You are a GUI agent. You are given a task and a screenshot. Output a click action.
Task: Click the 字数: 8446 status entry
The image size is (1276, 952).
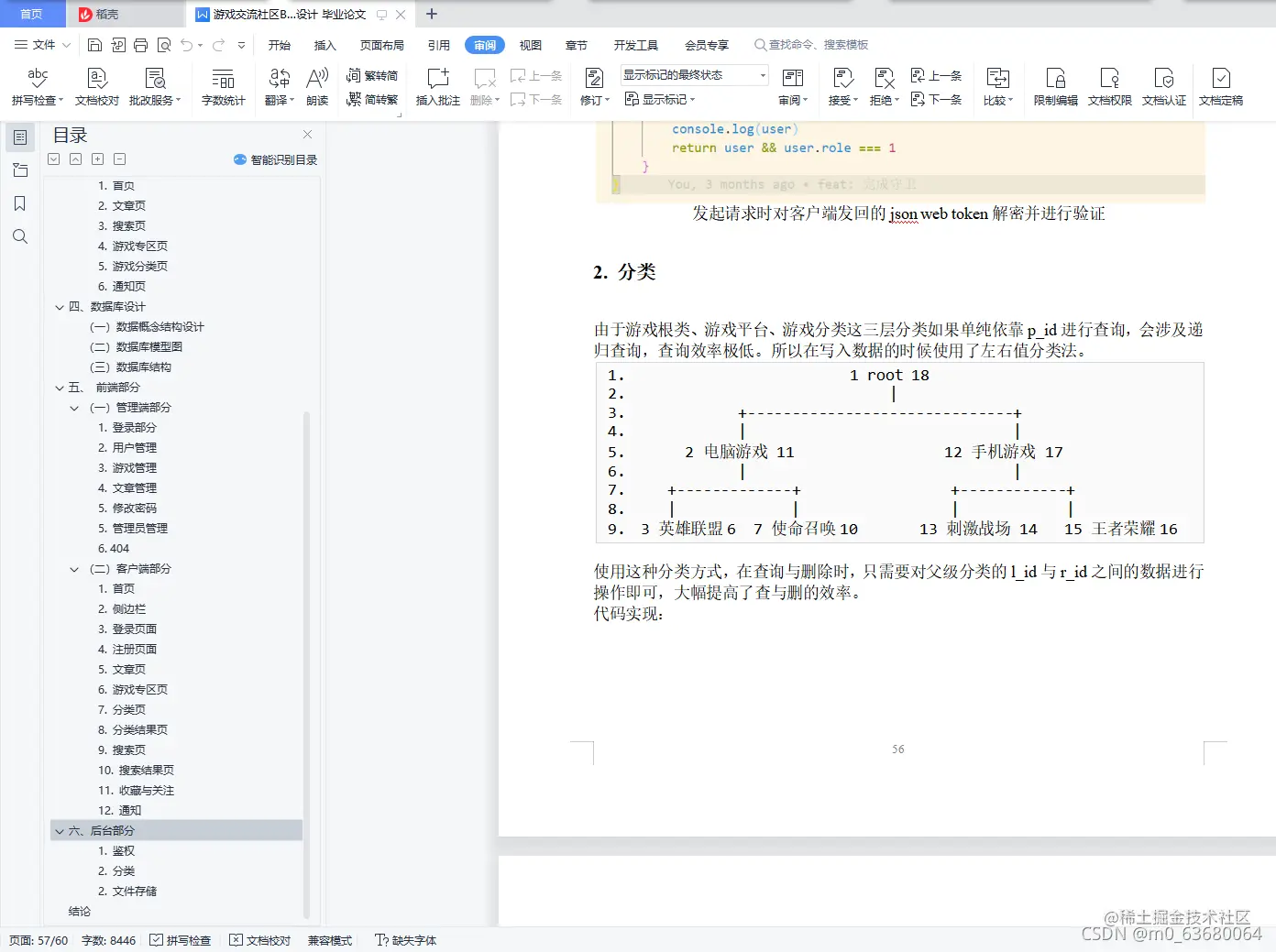click(109, 940)
